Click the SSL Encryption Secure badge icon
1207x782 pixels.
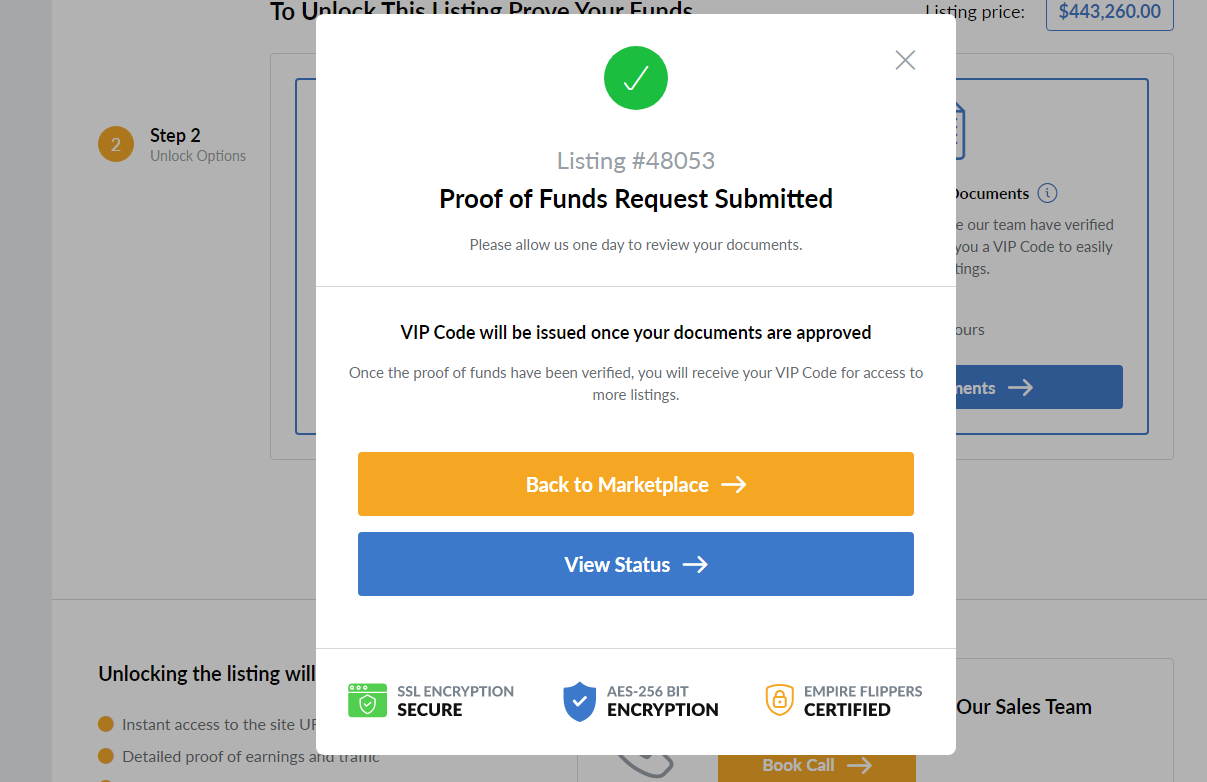point(367,700)
